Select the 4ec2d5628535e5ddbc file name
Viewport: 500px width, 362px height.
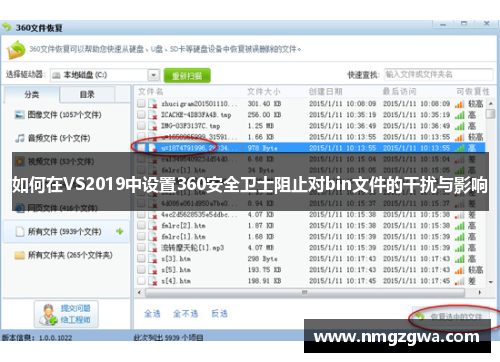coord(199,215)
